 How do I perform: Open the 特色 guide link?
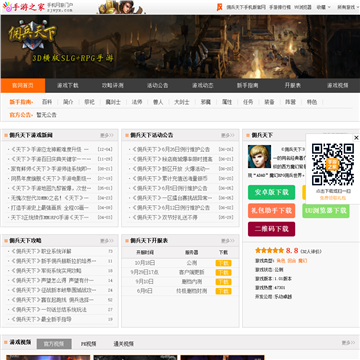pyautogui.click(x=312, y=102)
